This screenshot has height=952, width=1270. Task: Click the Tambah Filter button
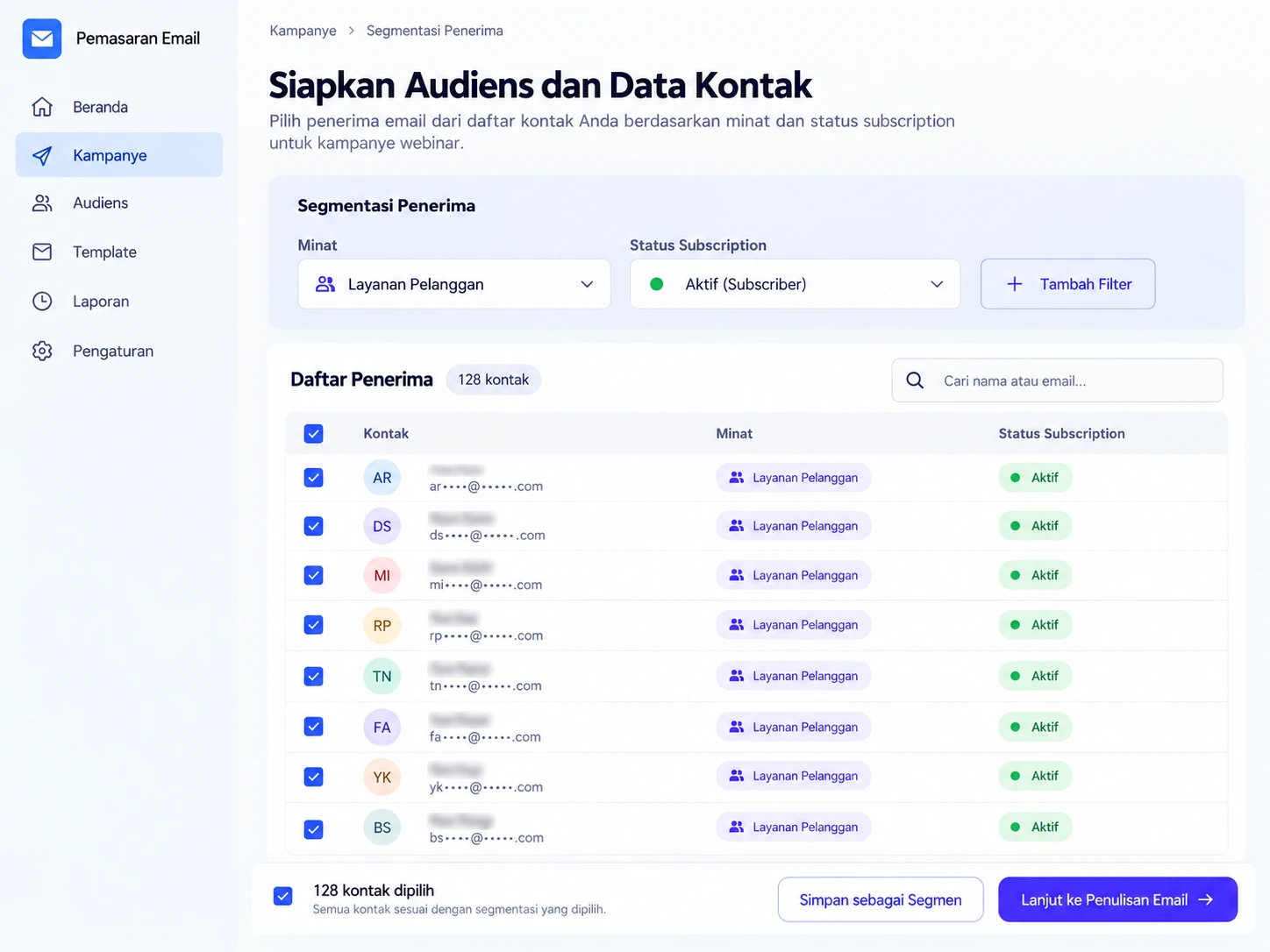click(x=1067, y=284)
